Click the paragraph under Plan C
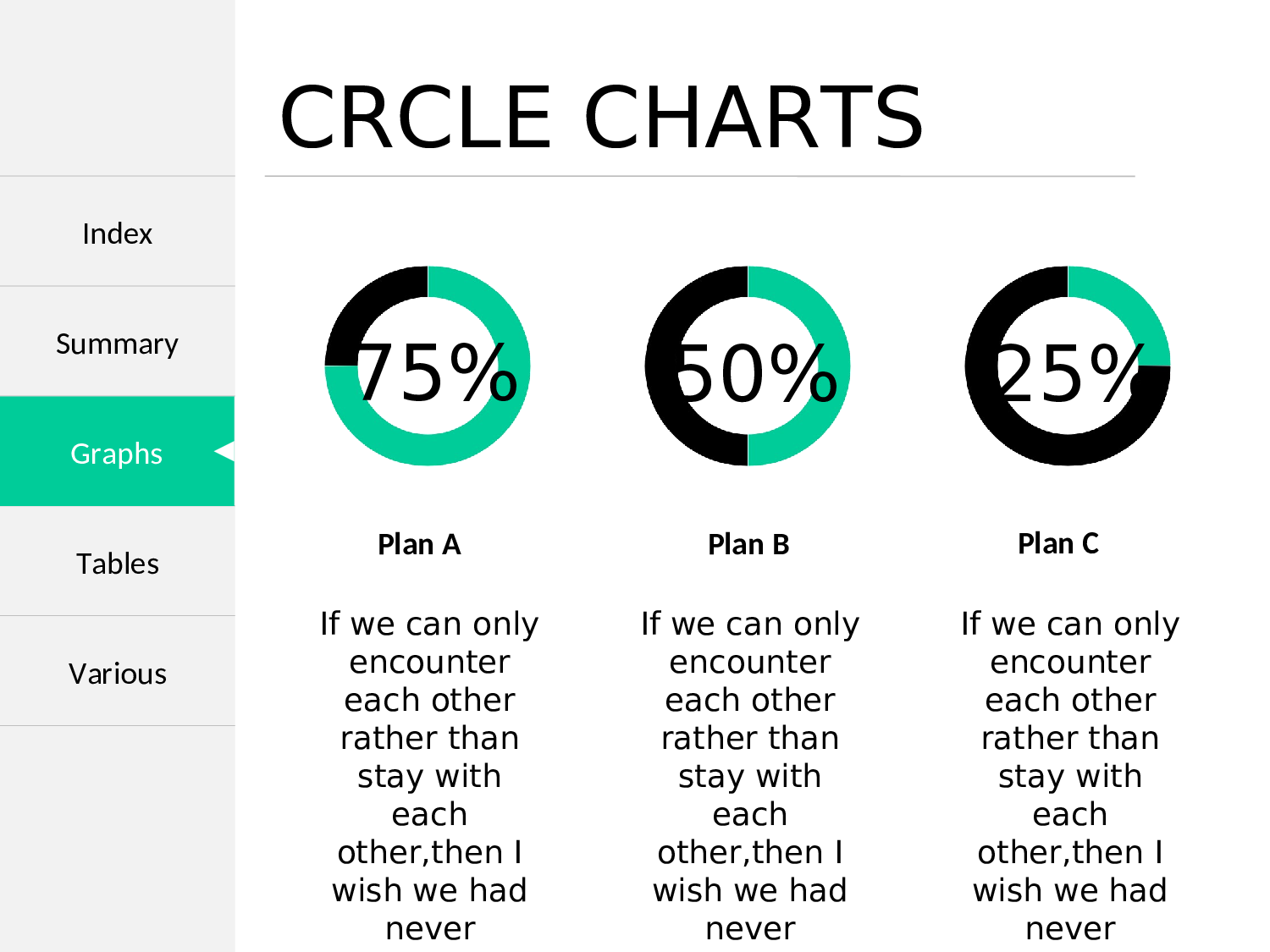 [x=1069, y=775]
